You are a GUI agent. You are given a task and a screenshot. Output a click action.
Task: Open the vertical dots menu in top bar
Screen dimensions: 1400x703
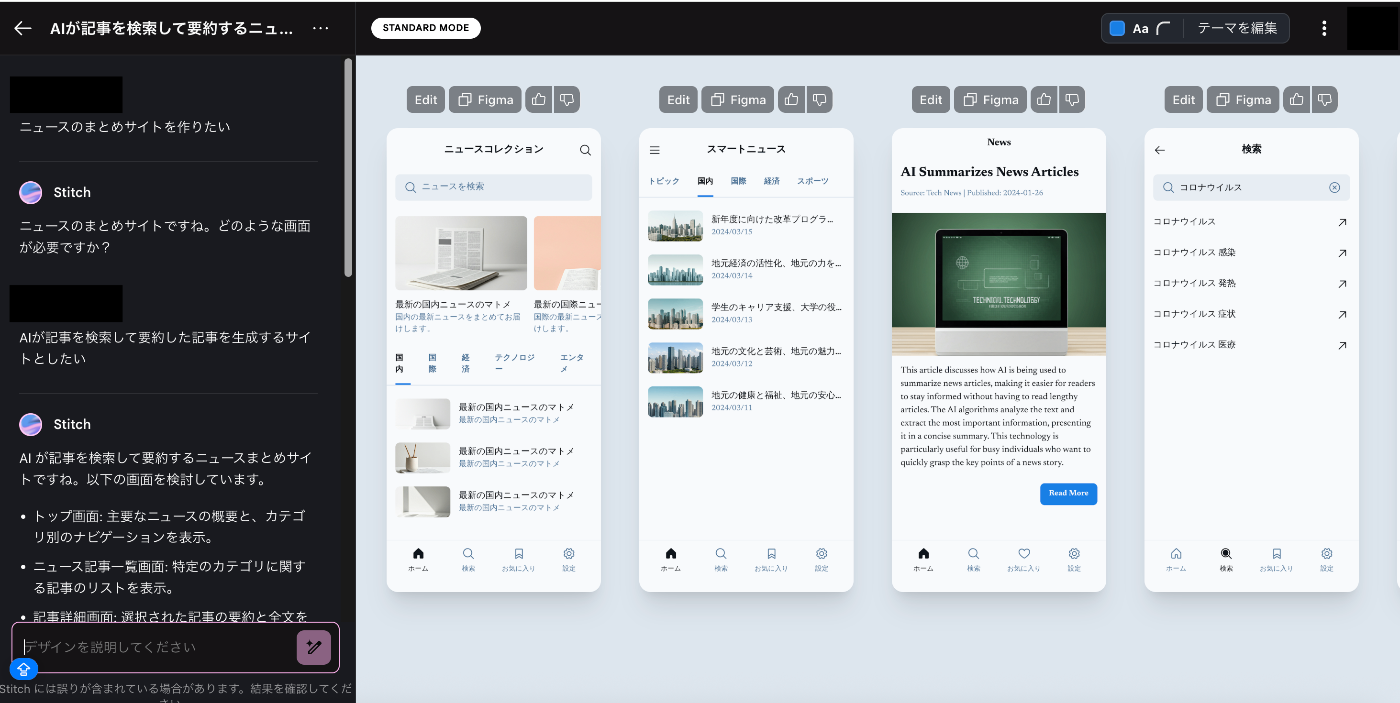1324,28
